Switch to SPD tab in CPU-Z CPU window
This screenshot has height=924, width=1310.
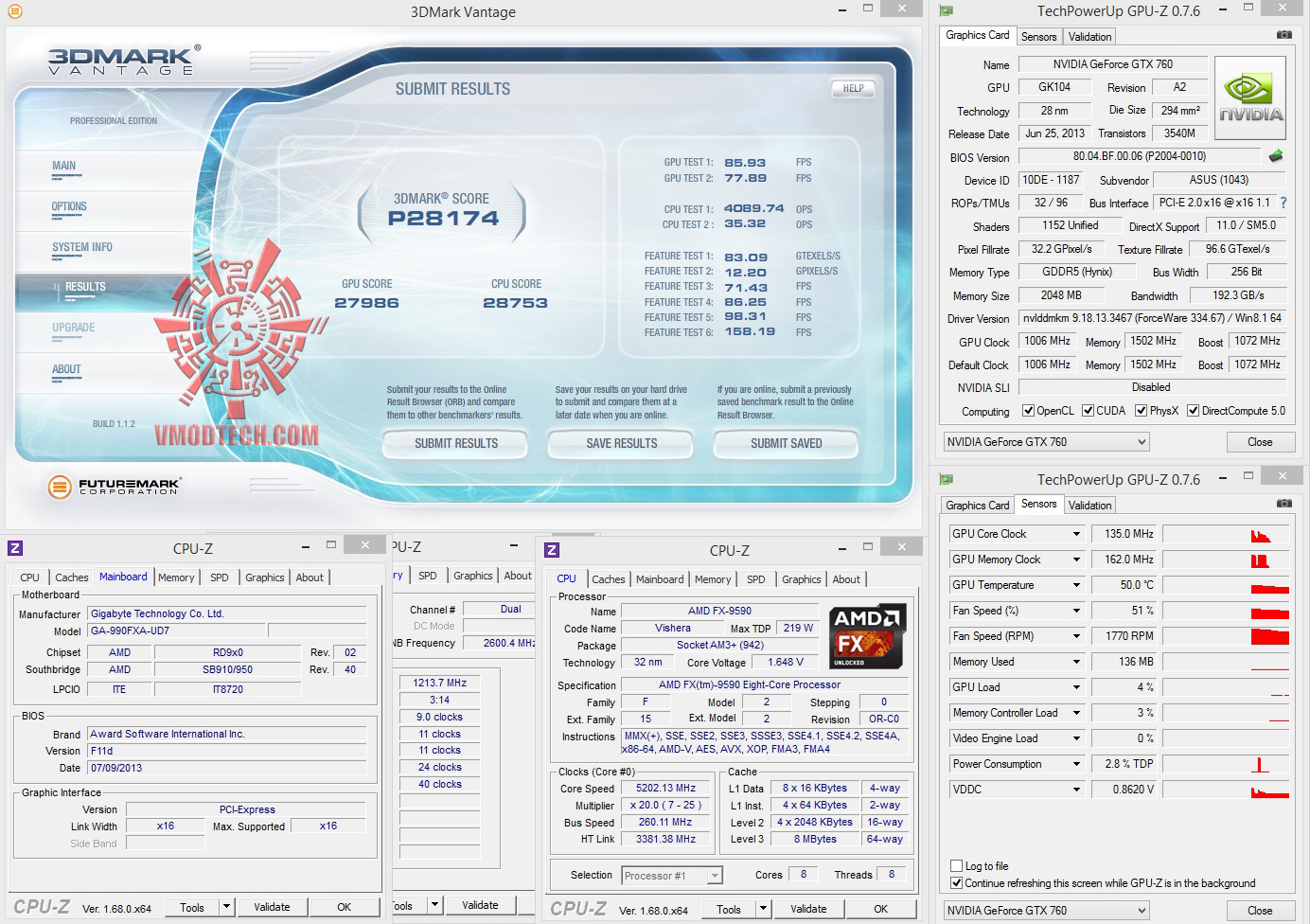[x=755, y=579]
